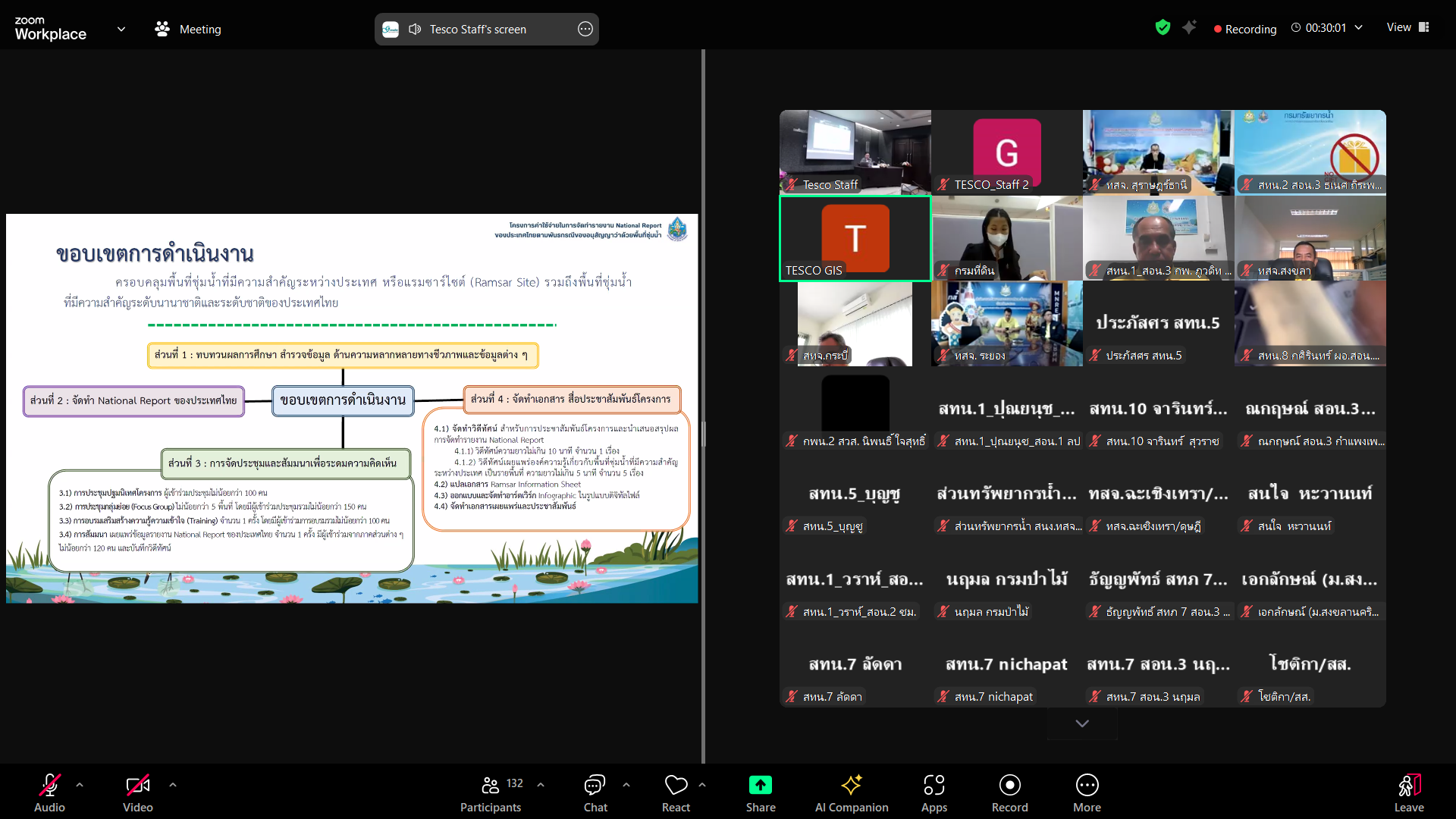Expand the video settings caret
The height and width of the screenshot is (819, 1456).
(x=173, y=785)
